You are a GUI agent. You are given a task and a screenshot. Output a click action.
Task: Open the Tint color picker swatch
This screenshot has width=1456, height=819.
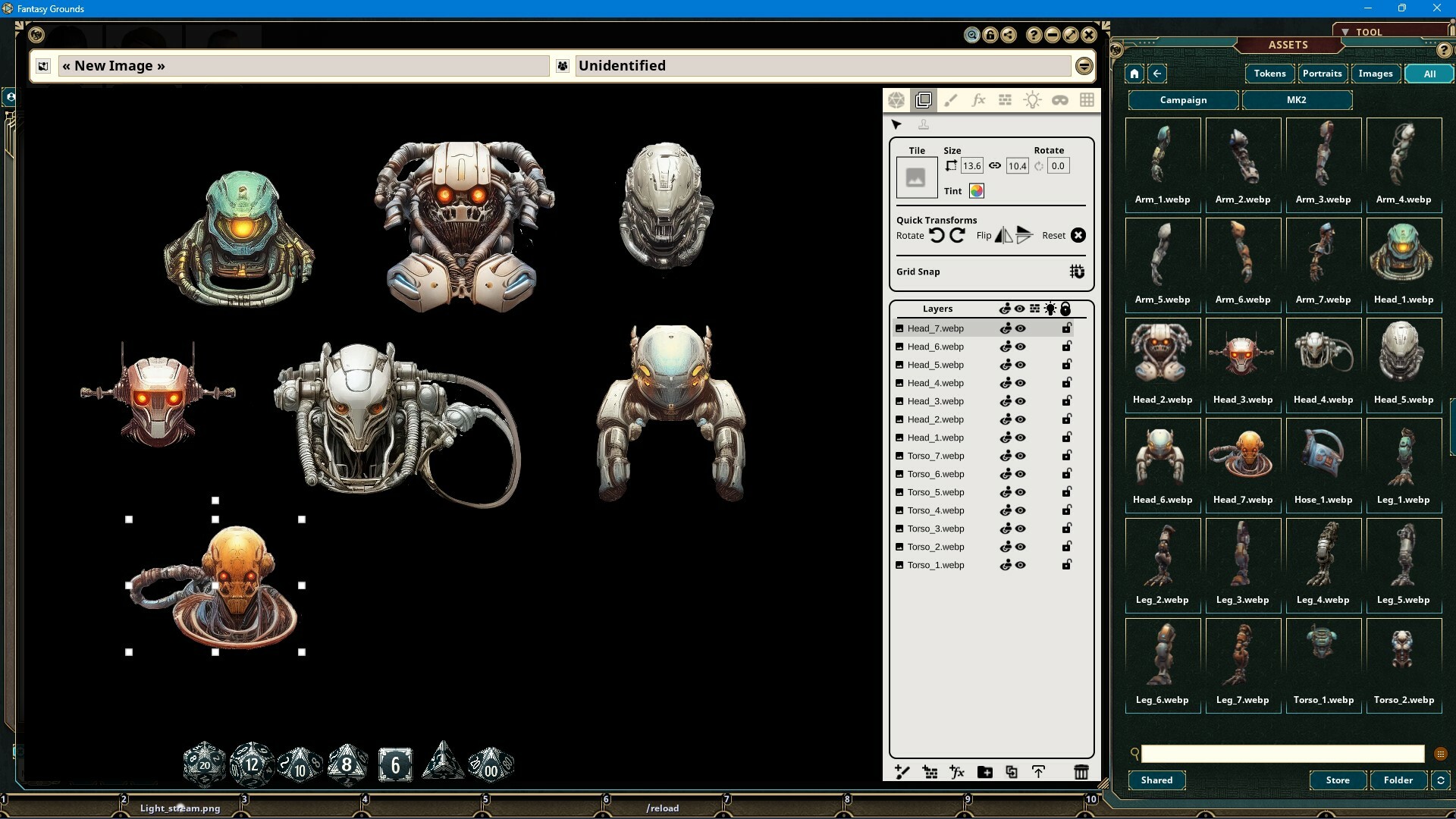tap(976, 191)
